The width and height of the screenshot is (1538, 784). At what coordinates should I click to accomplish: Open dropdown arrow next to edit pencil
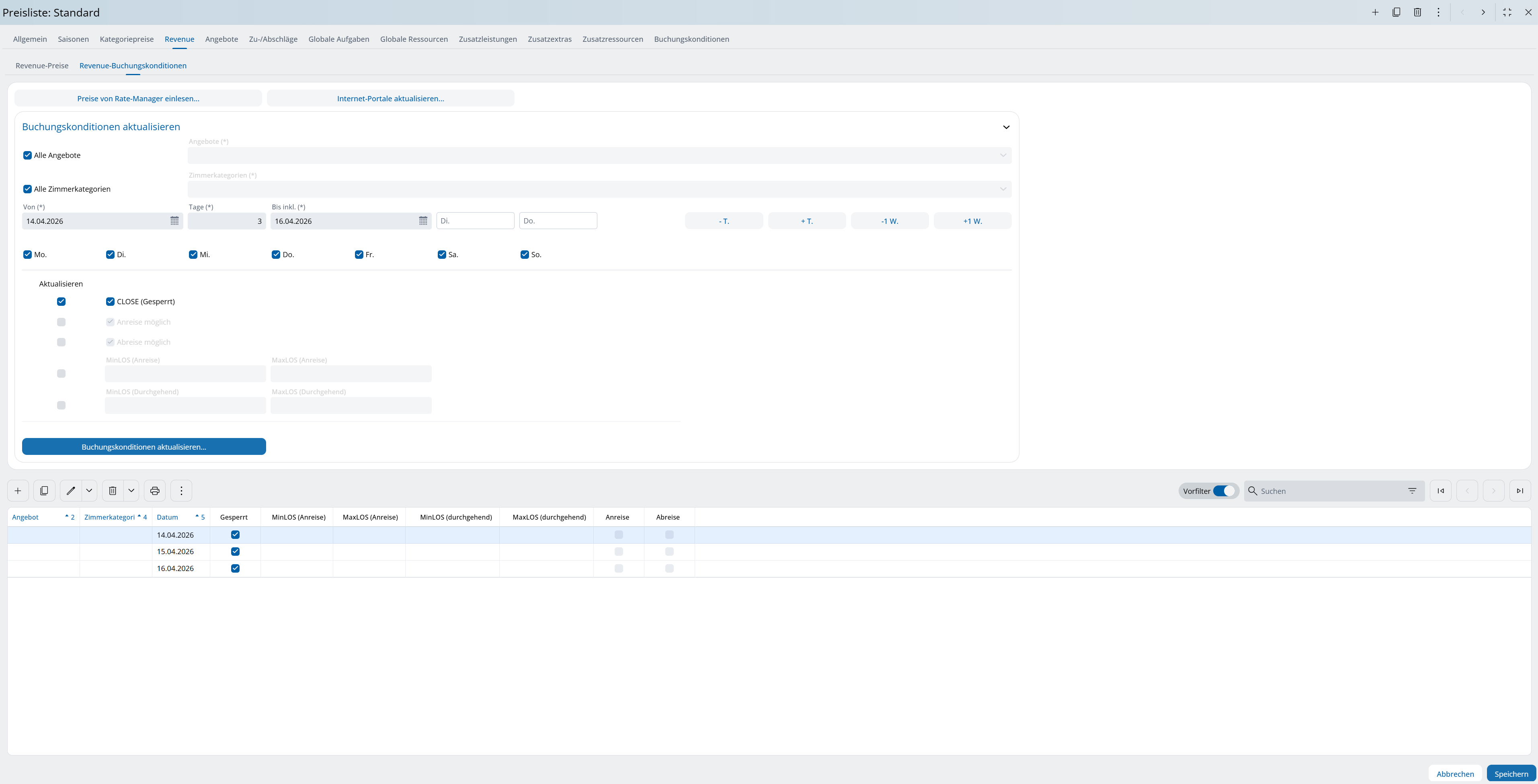click(89, 490)
